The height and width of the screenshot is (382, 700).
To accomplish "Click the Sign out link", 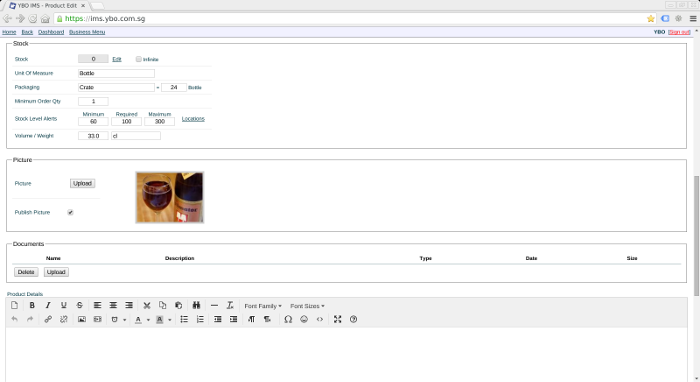I will [x=679, y=32].
